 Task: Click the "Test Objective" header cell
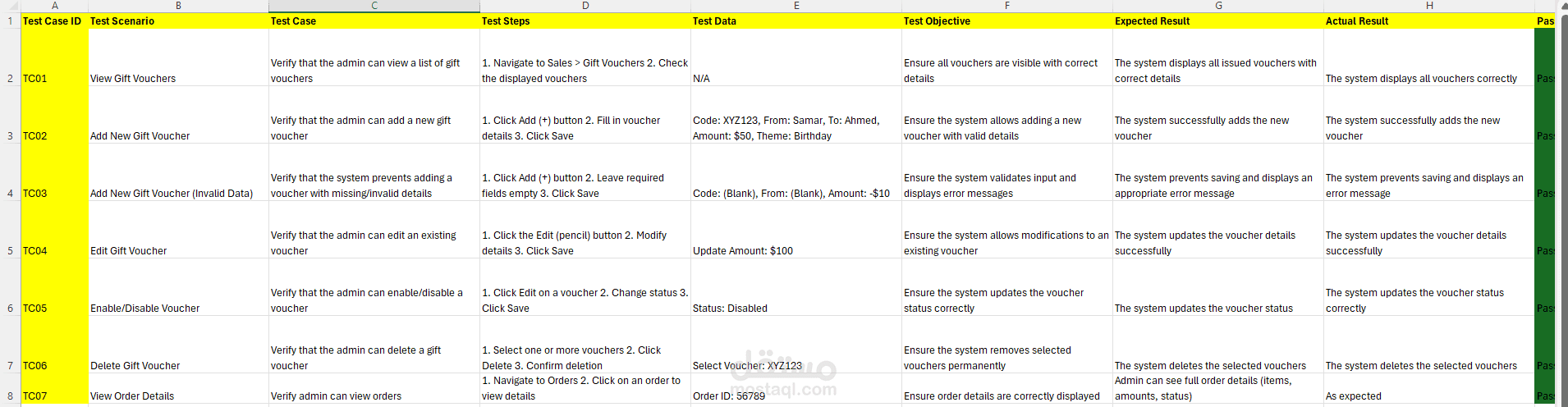1006,21
